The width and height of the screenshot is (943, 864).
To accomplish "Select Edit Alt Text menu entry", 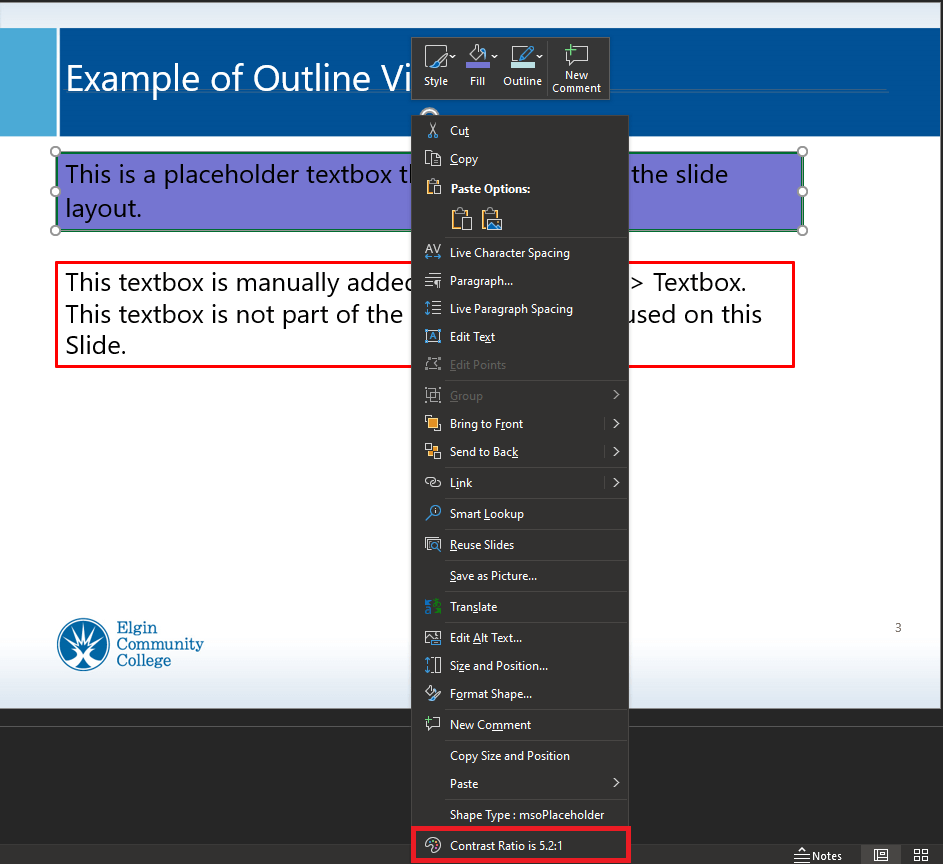I will (x=486, y=637).
